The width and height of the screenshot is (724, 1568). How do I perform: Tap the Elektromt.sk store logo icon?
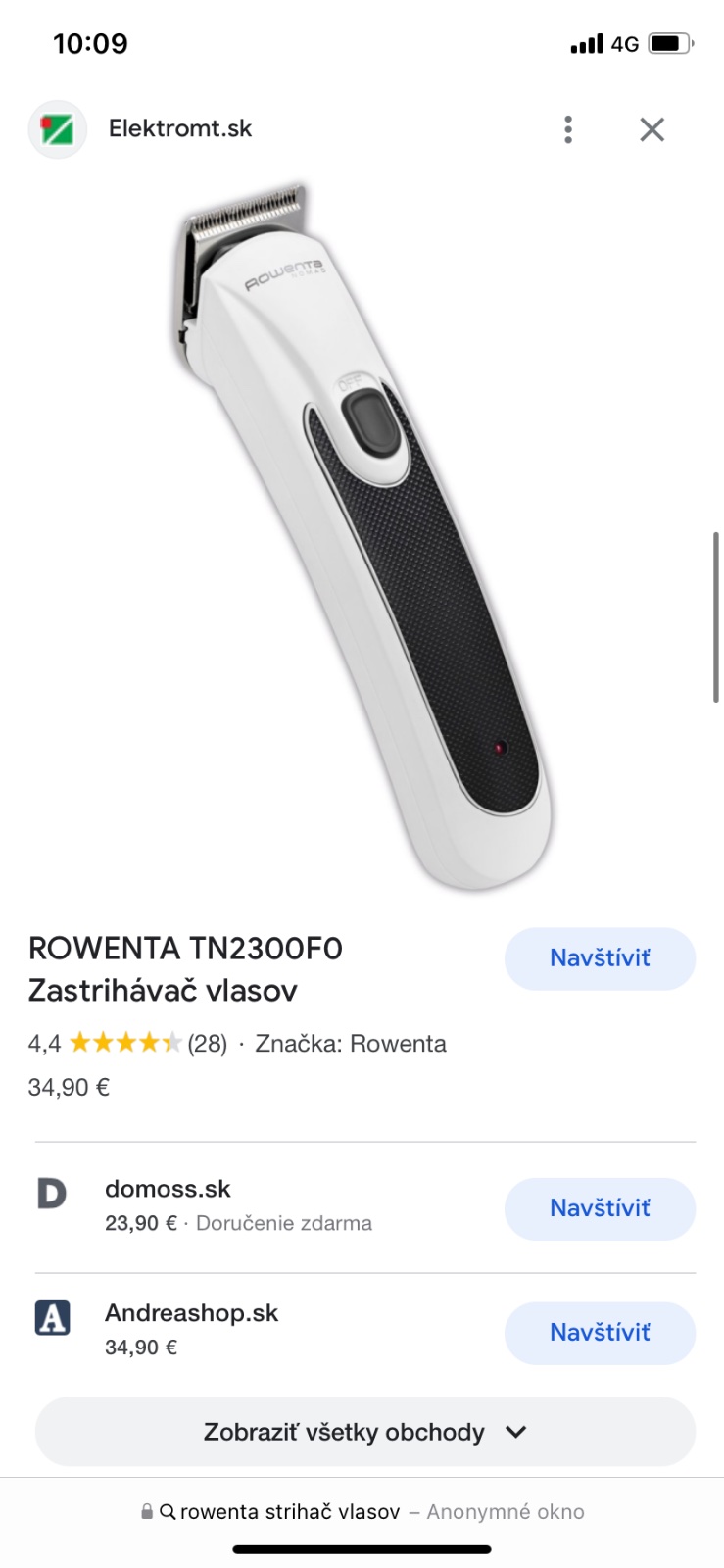click(57, 129)
